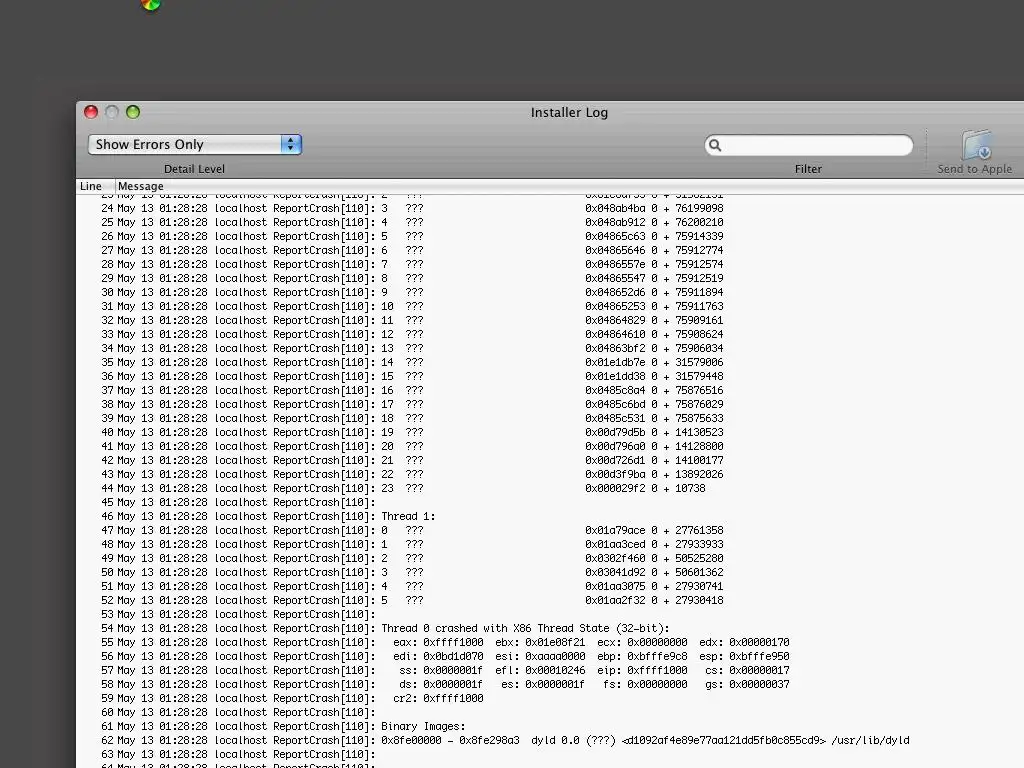
Task: Select log line 37 with 0x0485c8a4
Action: (550, 391)
